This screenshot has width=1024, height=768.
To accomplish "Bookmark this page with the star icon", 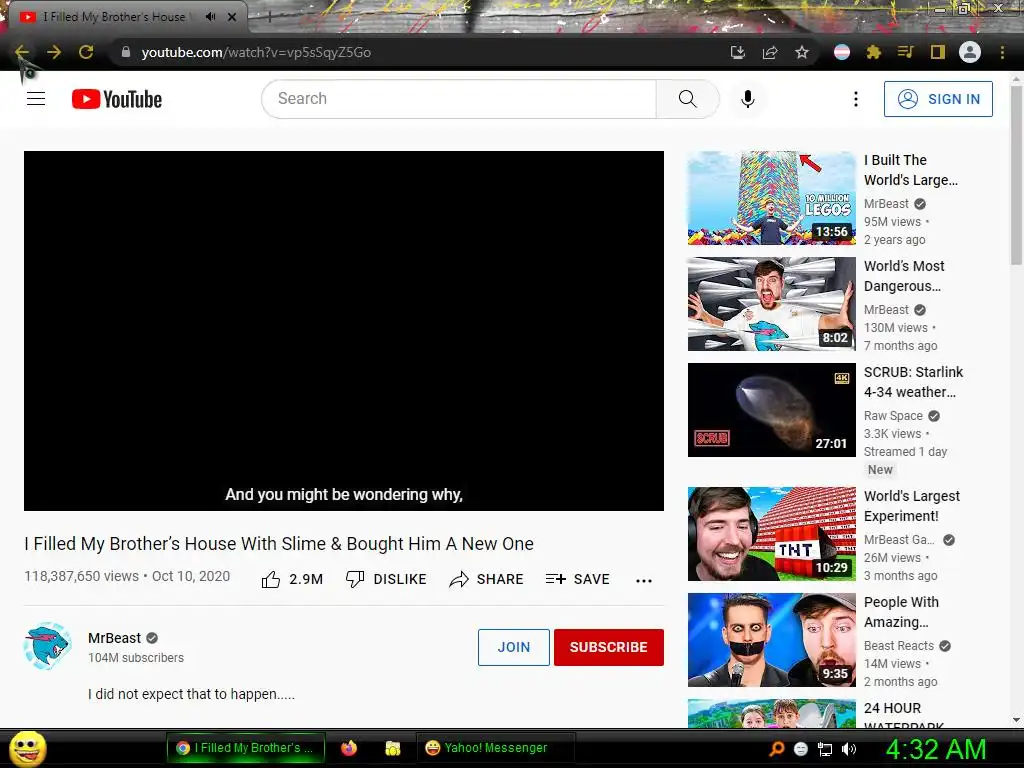I will tap(802, 52).
